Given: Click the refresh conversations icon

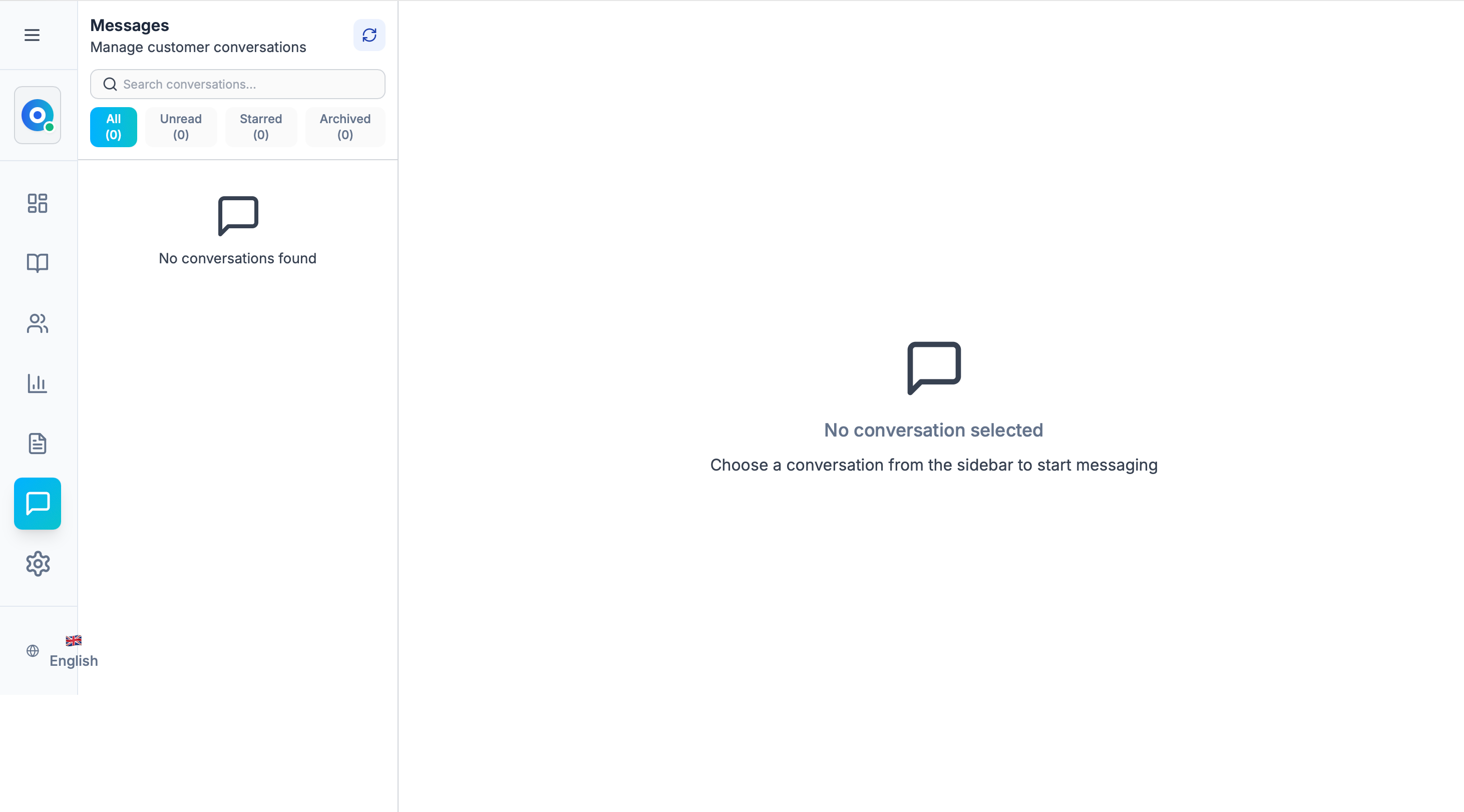Looking at the screenshot, I should click(x=370, y=35).
